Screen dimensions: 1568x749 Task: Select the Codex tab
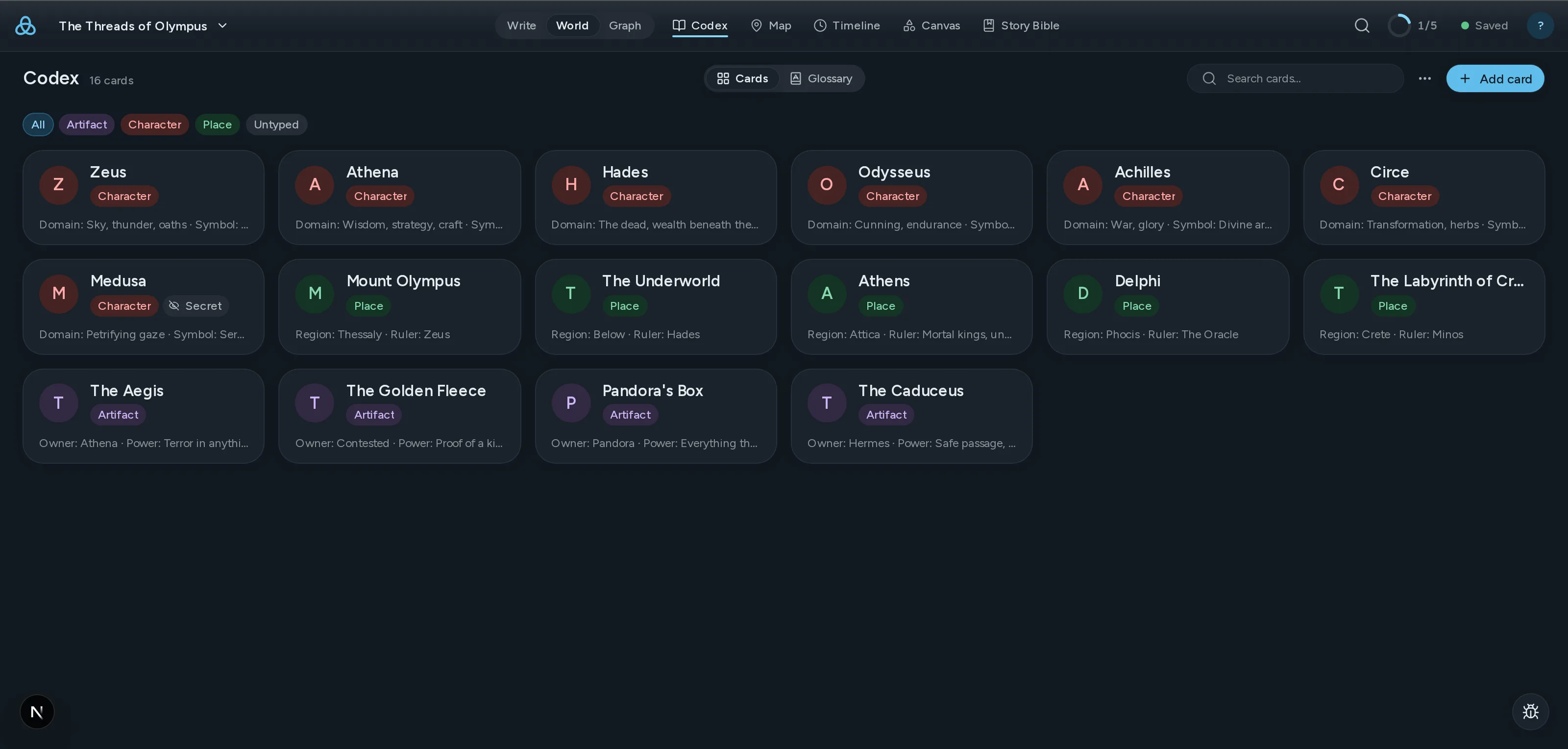(x=700, y=25)
